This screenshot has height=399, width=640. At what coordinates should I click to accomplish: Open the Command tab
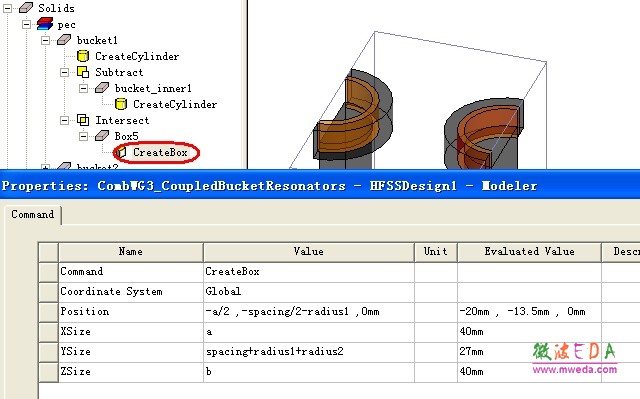[x=33, y=214]
